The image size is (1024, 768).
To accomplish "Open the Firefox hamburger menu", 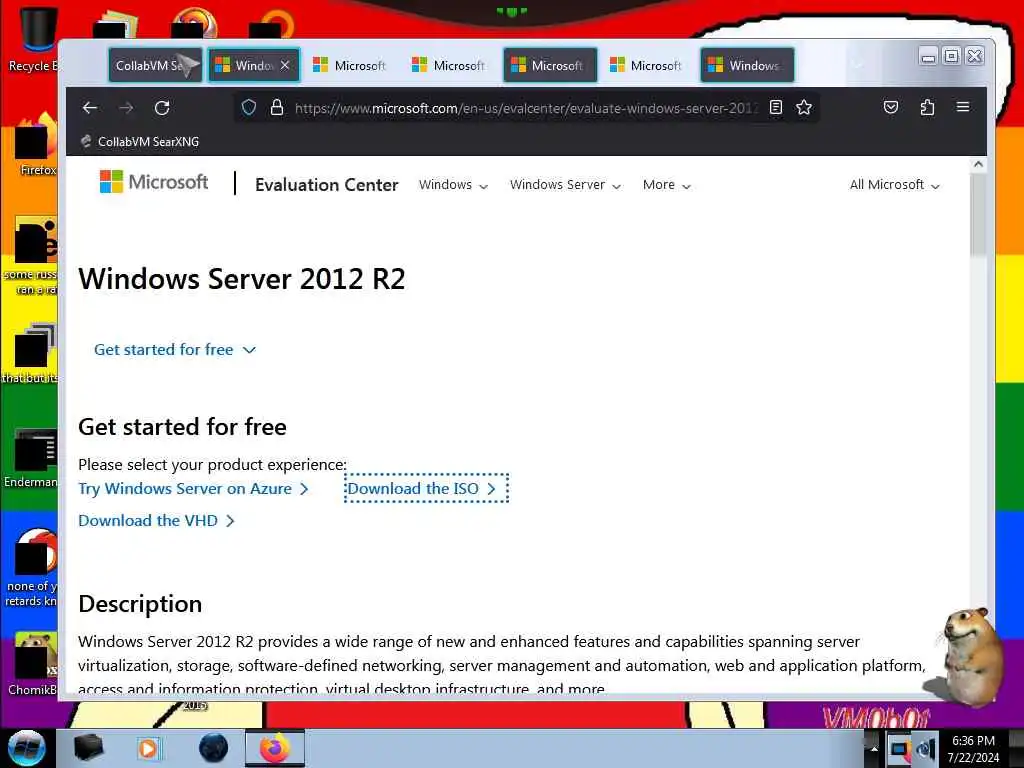I will (x=963, y=106).
